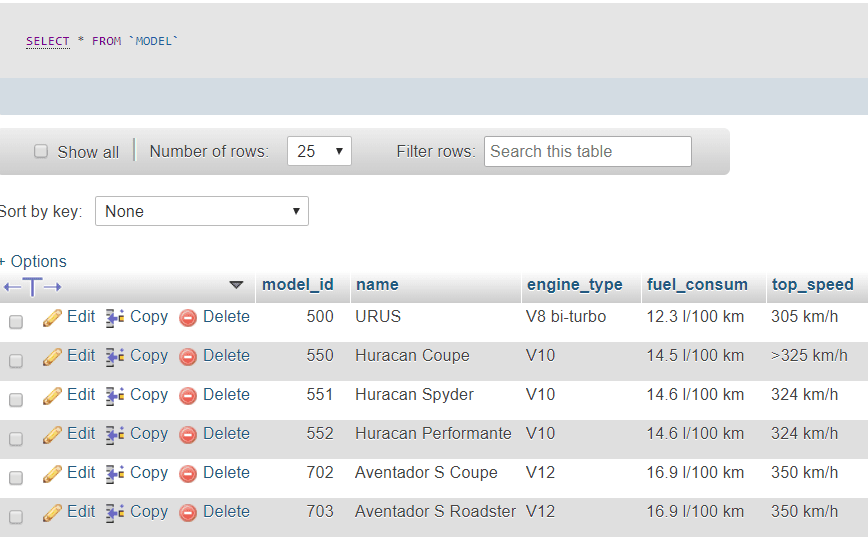Tick the checkbox of model 702 row
Screen dimensions: 868x546
(x=16, y=478)
